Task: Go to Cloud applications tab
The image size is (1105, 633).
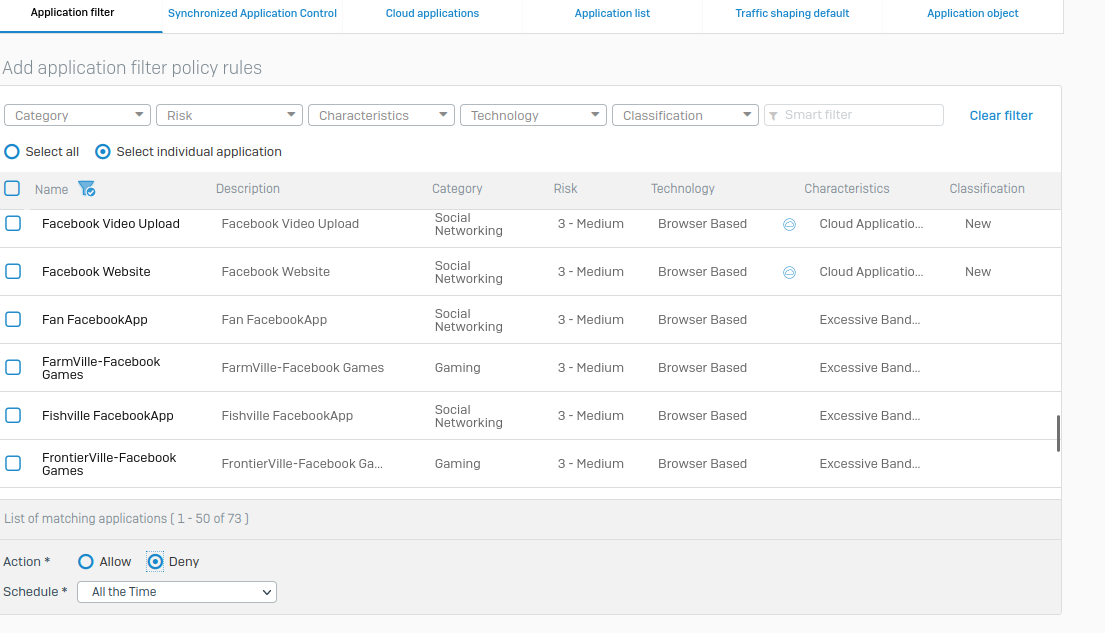Action: 432,13
